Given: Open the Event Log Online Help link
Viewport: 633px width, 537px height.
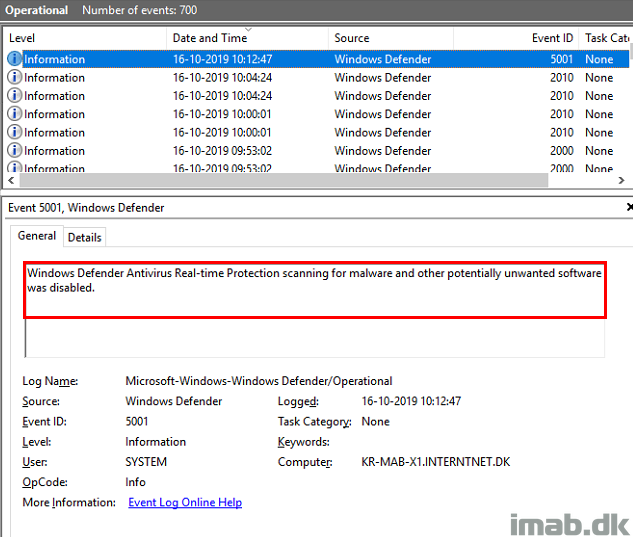Looking at the screenshot, I should [x=185, y=502].
